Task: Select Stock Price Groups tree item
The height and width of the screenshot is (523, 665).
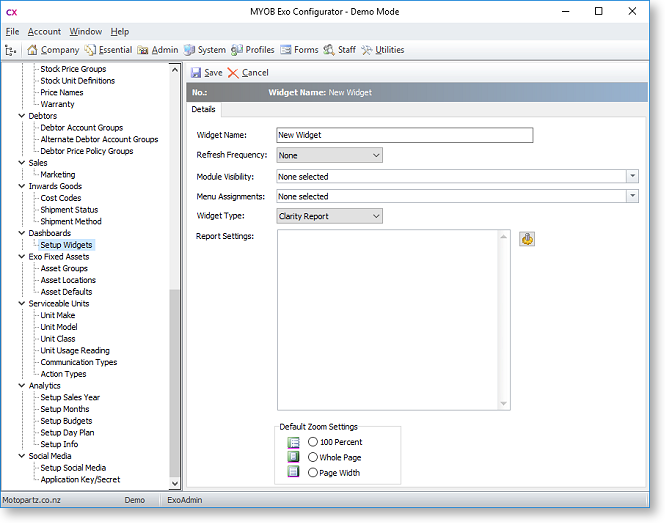Action: (x=73, y=69)
